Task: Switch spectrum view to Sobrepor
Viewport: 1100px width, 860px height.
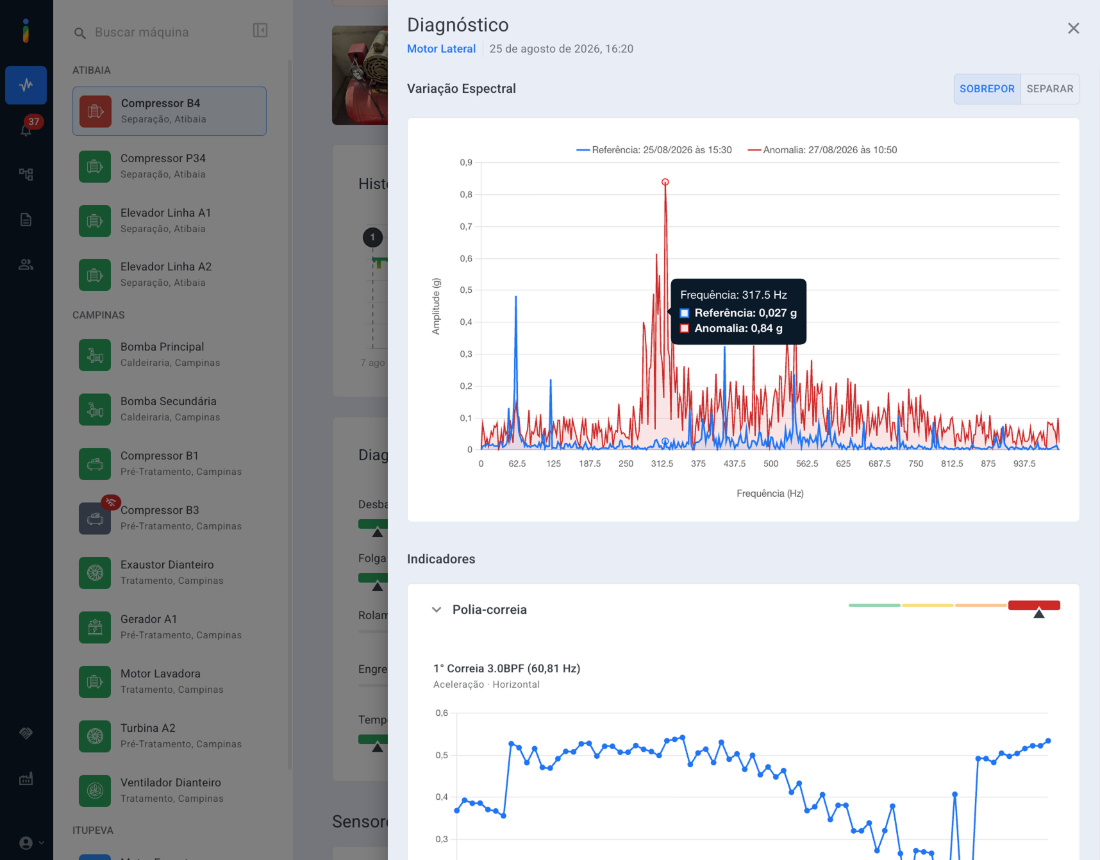Action: (x=987, y=89)
